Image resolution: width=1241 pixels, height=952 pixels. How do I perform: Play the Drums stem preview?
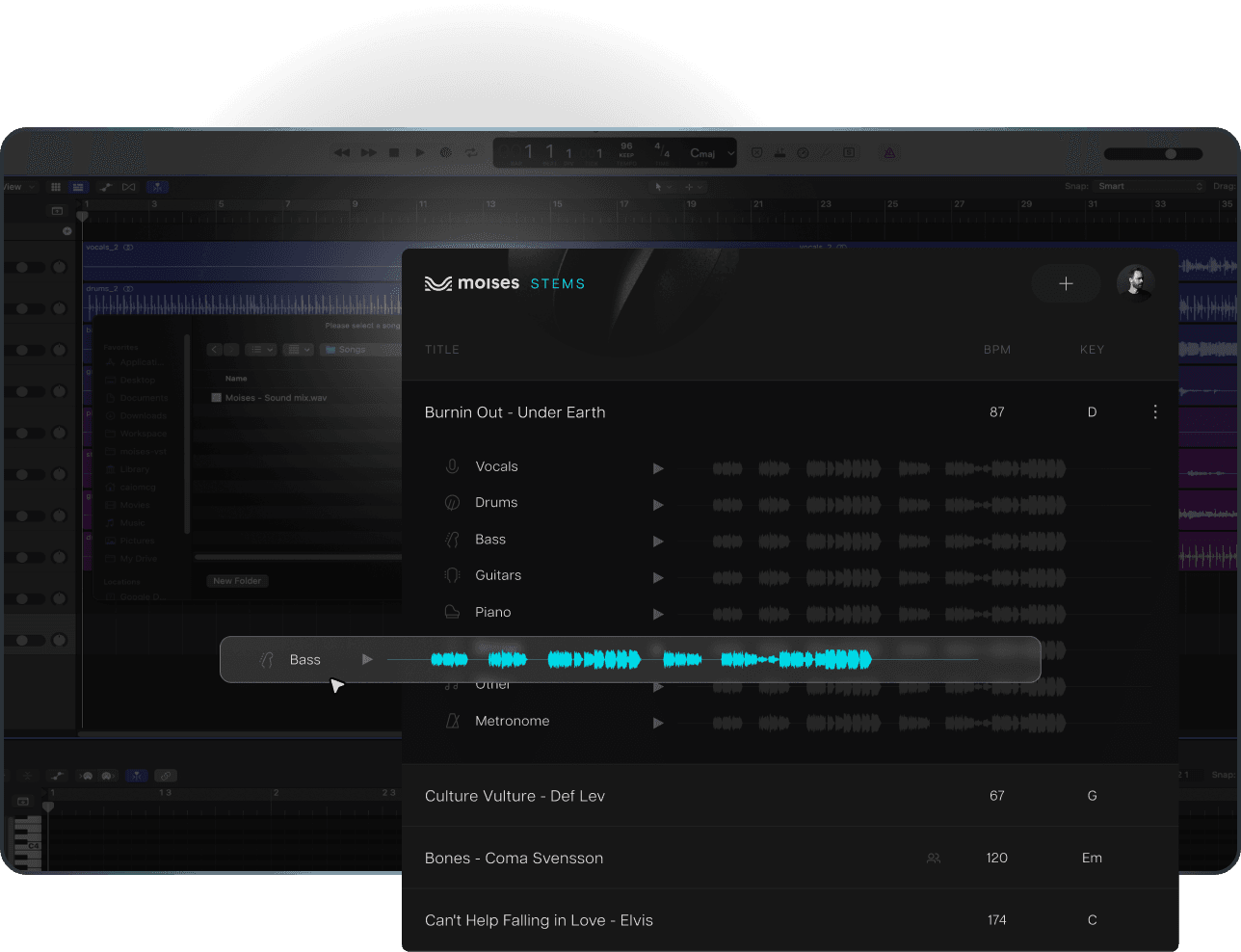(658, 505)
